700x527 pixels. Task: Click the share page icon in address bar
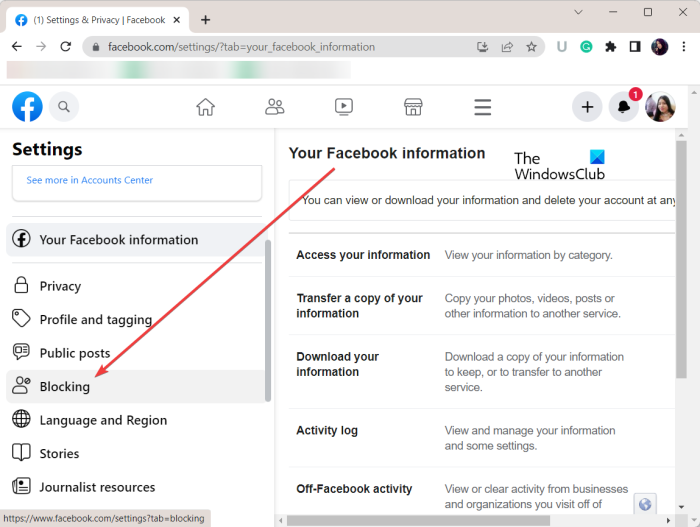[507, 46]
